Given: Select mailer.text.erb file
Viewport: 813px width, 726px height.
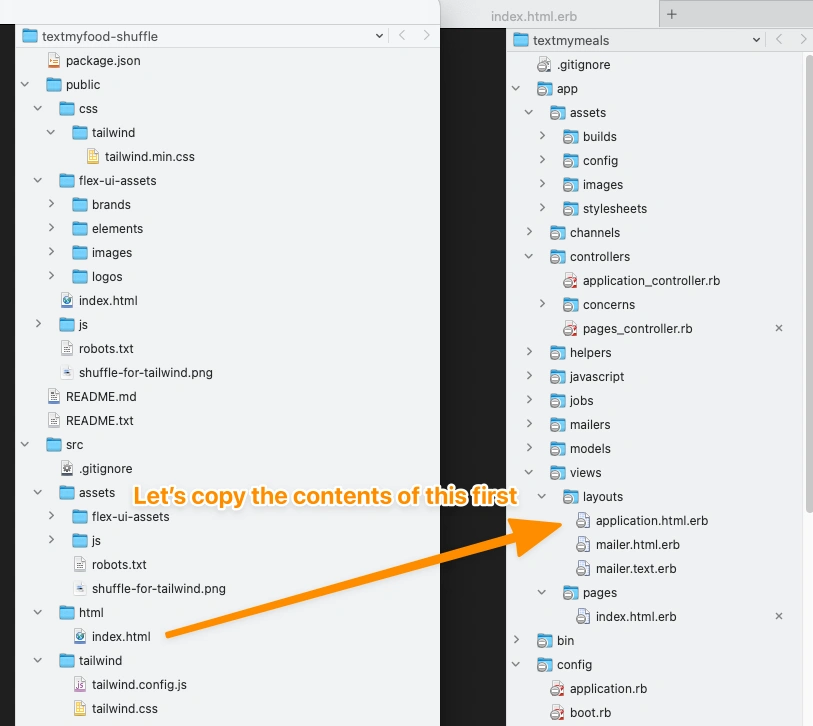Looking at the screenshot, I should (x=635, y=569).
